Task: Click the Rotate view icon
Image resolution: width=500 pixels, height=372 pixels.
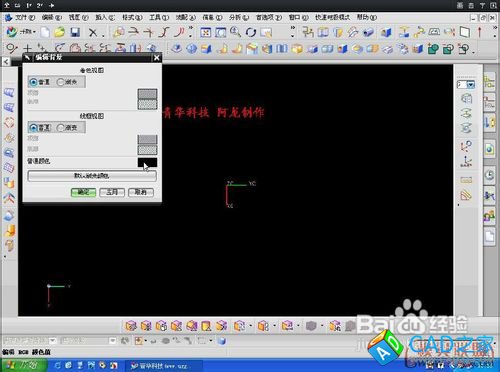Action: 251,32
